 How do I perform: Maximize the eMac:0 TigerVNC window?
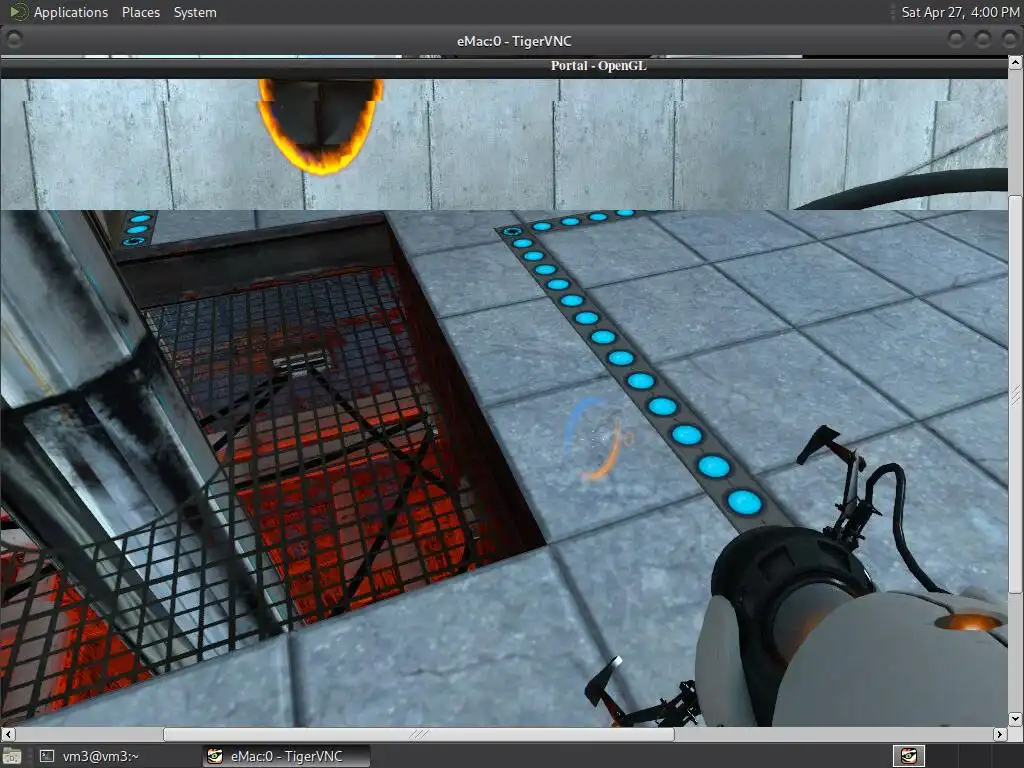click(983, 40)
